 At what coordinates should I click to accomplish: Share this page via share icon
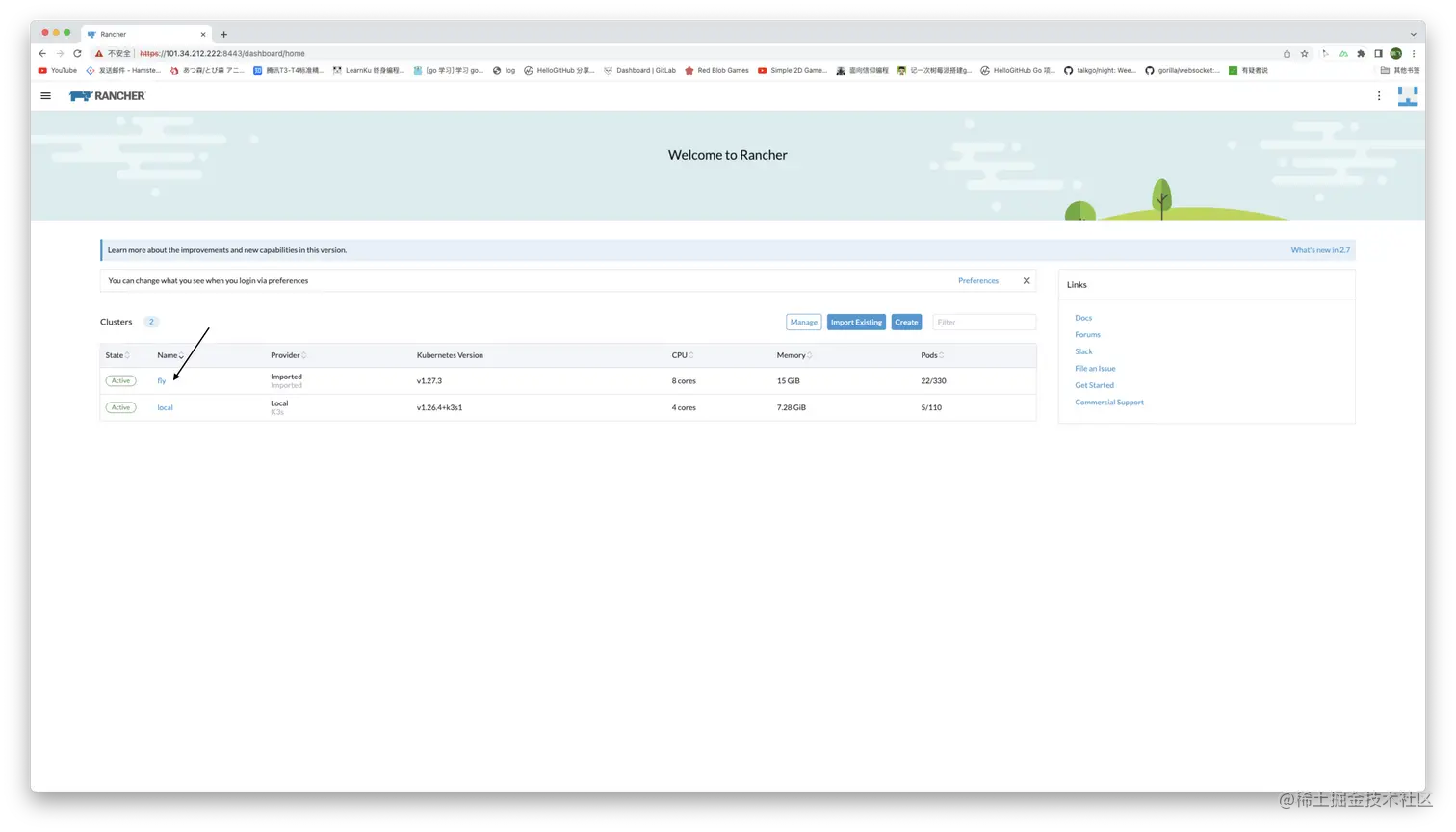1287,54
